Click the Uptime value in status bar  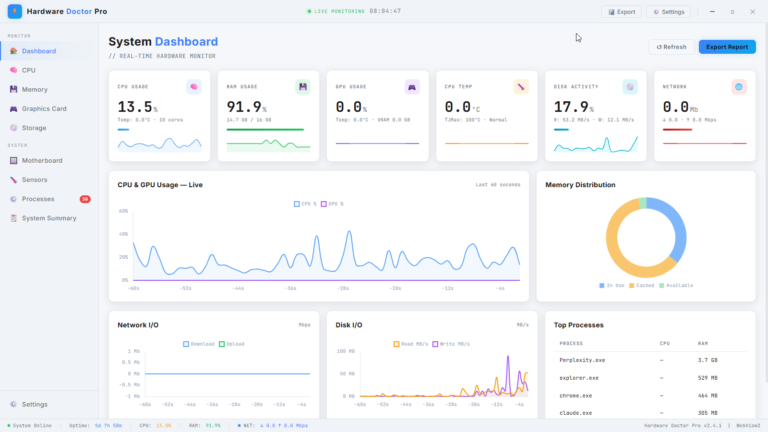108,426
